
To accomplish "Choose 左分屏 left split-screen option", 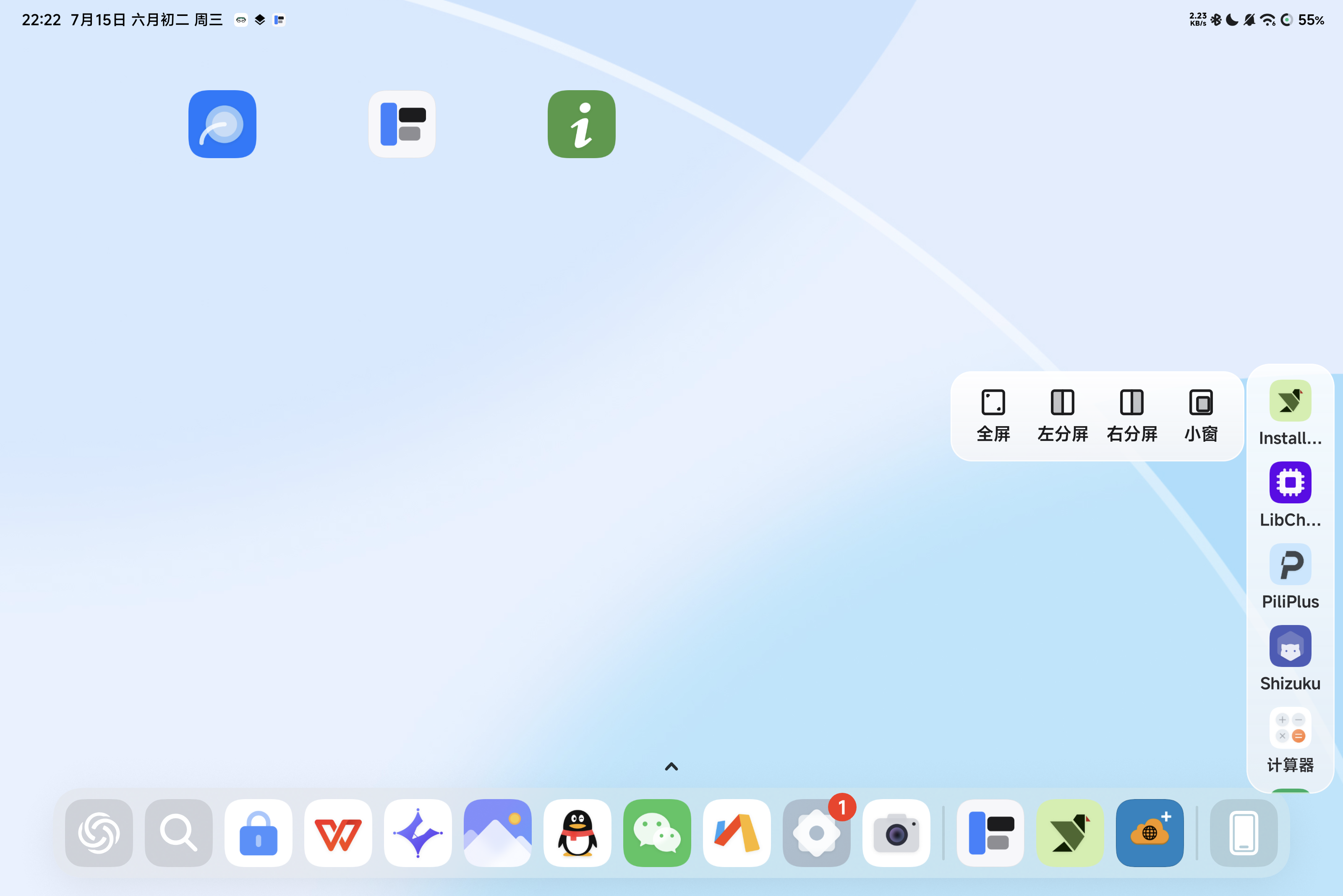I will click(1062, 415).
